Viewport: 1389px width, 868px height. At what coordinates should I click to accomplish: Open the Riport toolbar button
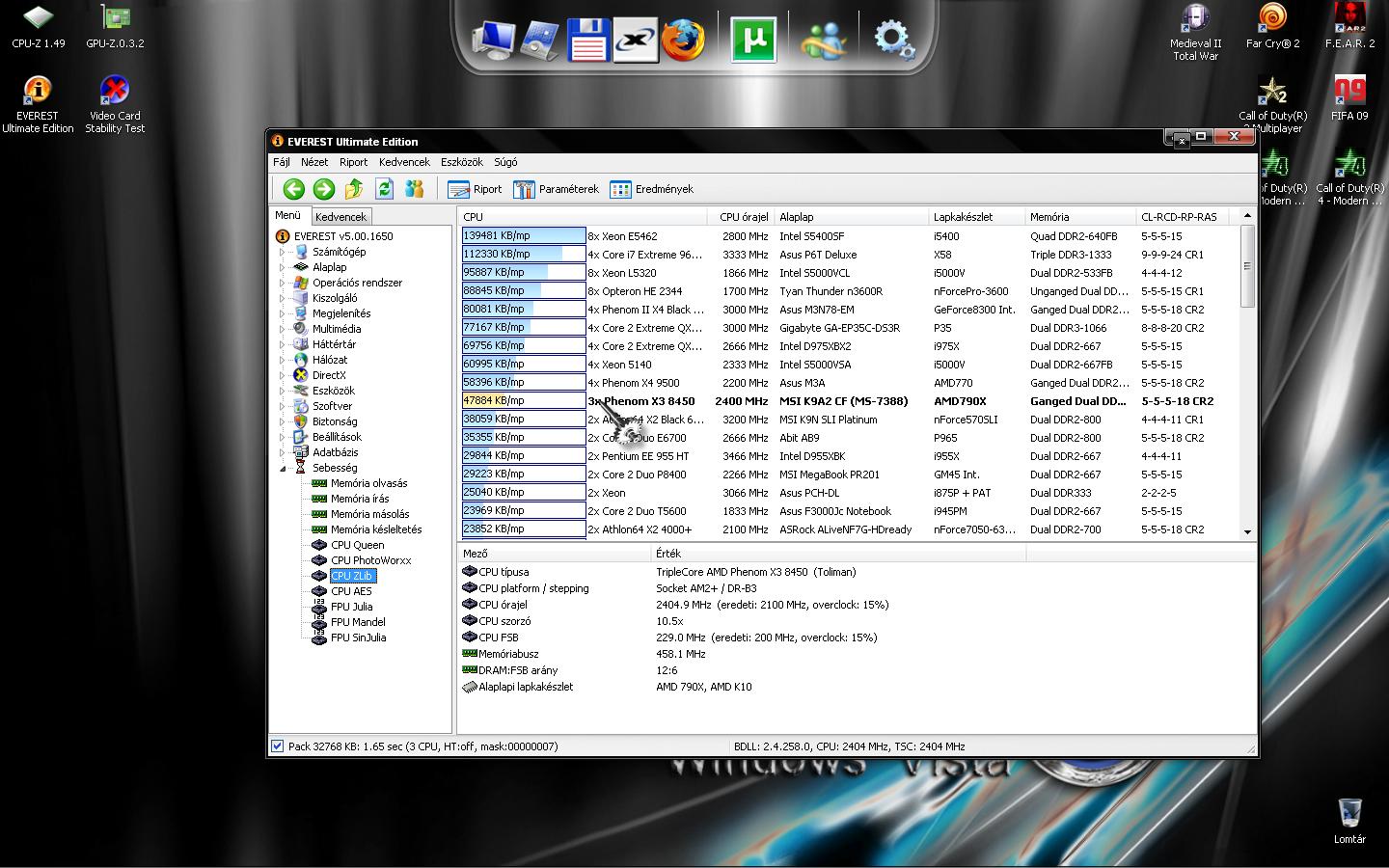tap(475, 189)
